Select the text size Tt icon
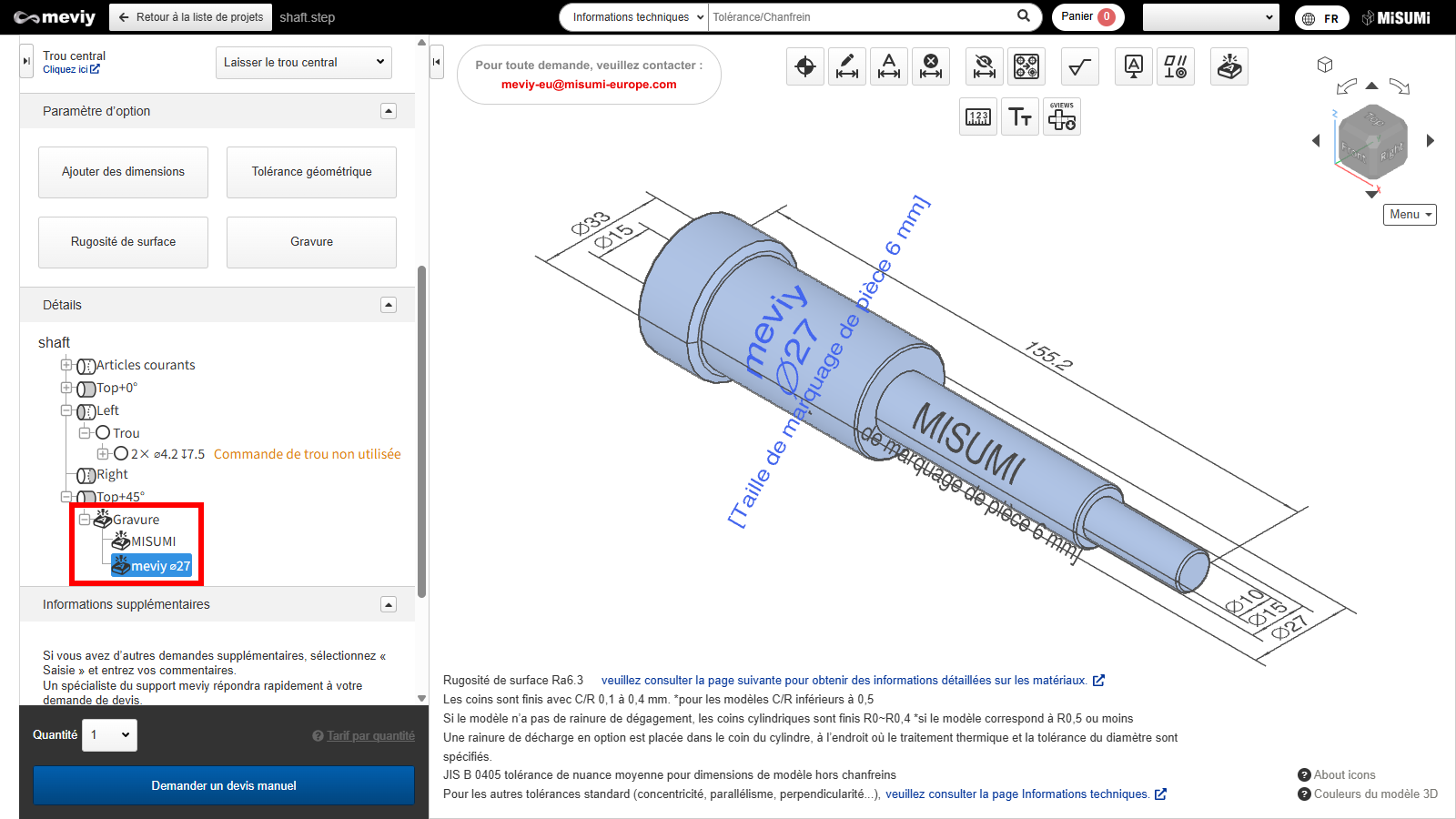This screenshot has width=1456, height=819. pyautogui.click(x=1020, y=117)
